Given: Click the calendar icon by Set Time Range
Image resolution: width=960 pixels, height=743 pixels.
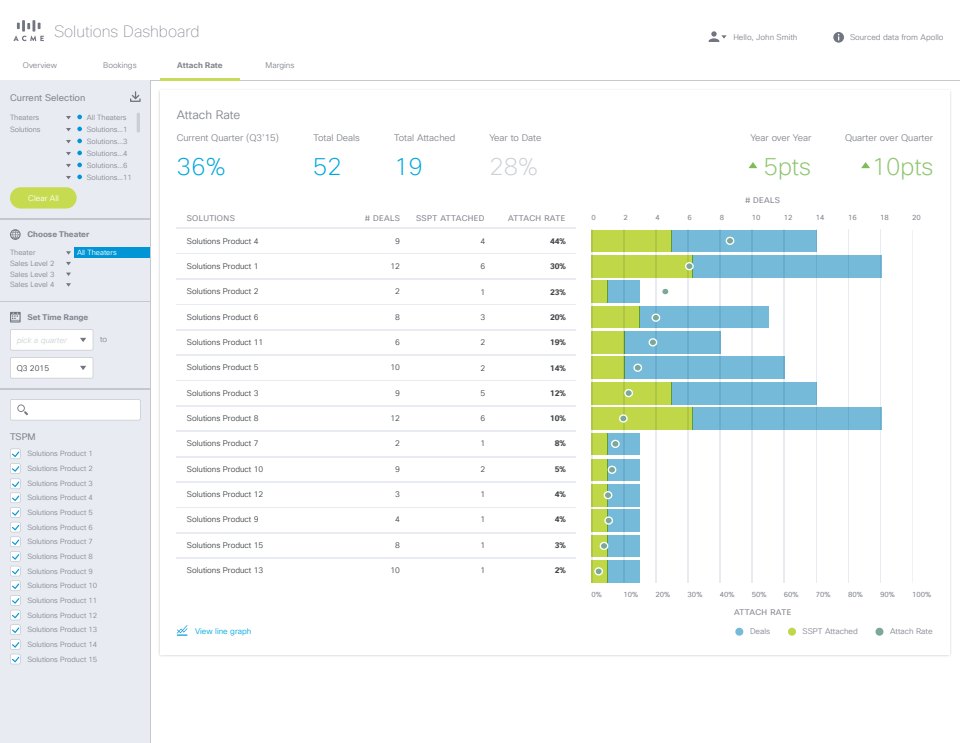Looking at the screenshot, I should point(15,317).
